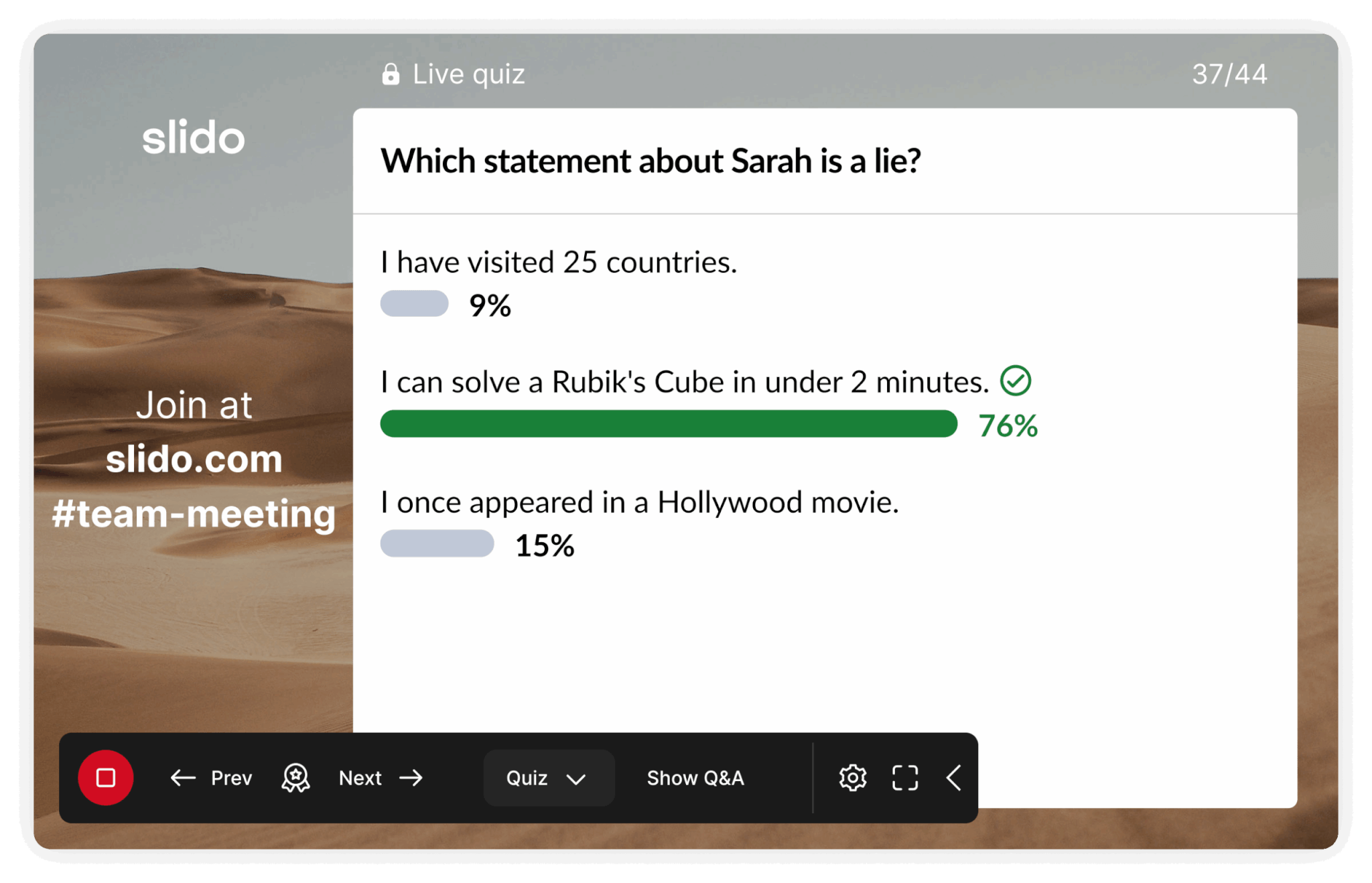Click the #team-meeting event code
The height and width of the screenshot is (883, 1372).
(194, 514)
